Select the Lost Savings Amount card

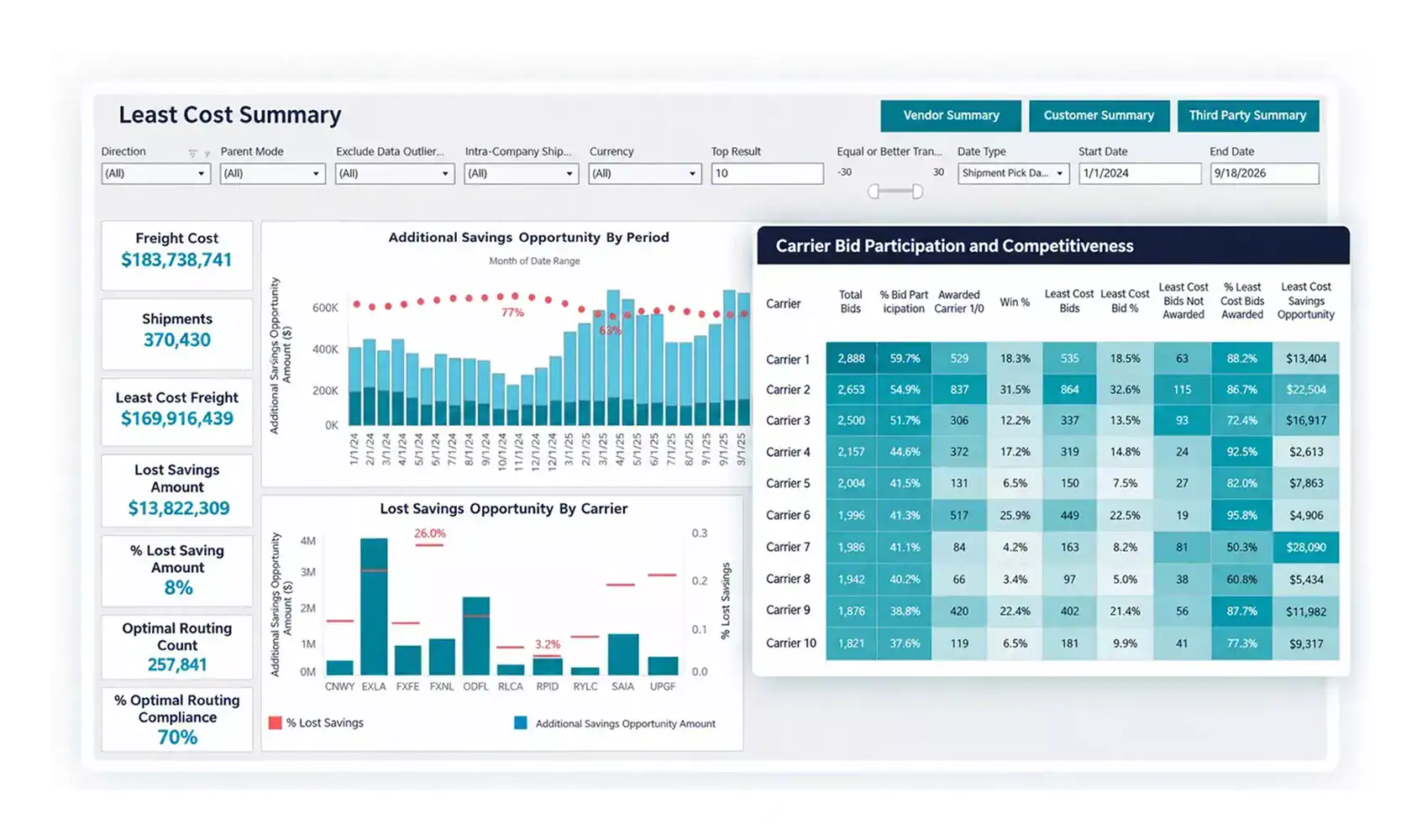tap(177, 491)
